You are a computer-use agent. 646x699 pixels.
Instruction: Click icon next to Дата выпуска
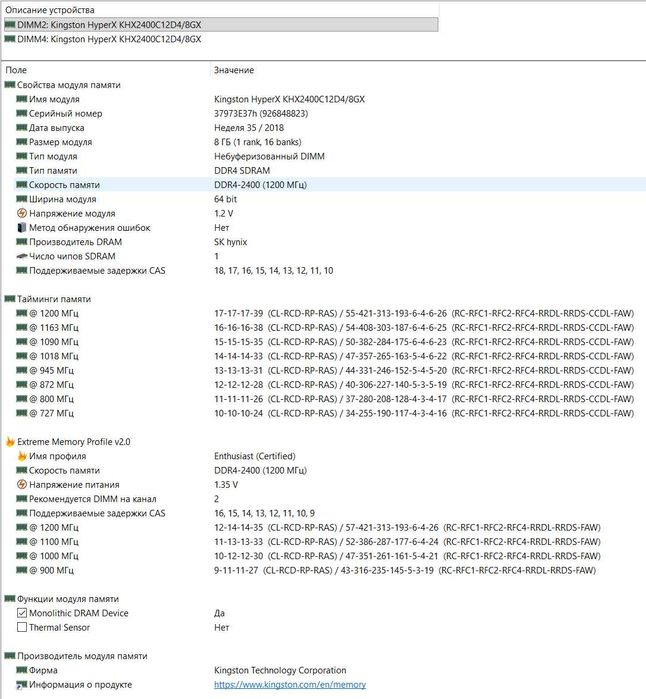pos(22,127)
